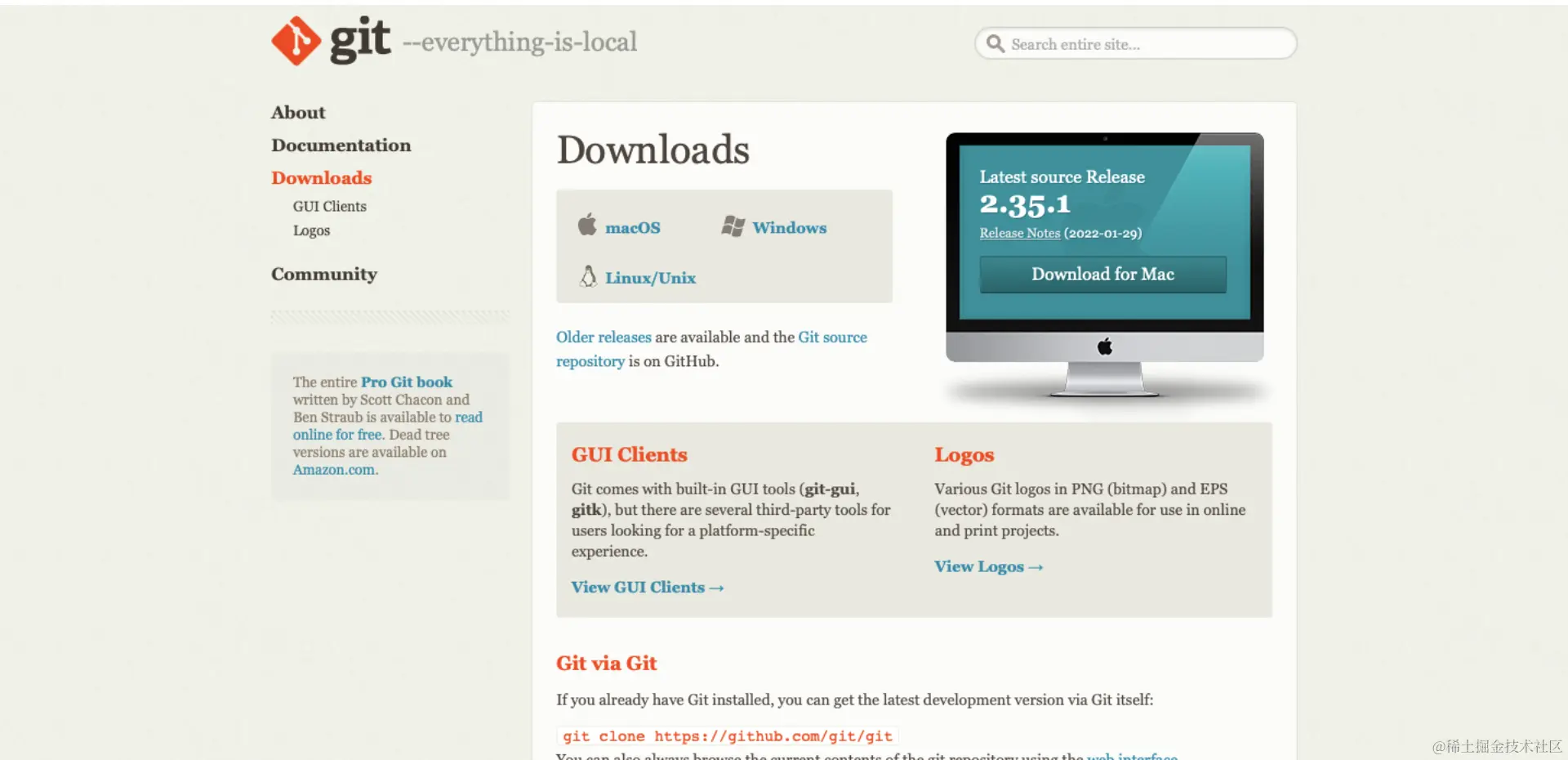This screenshot has height=760, width=1568.
Task: Click the Apple icon beside macOS
Action: coord(587,224)
